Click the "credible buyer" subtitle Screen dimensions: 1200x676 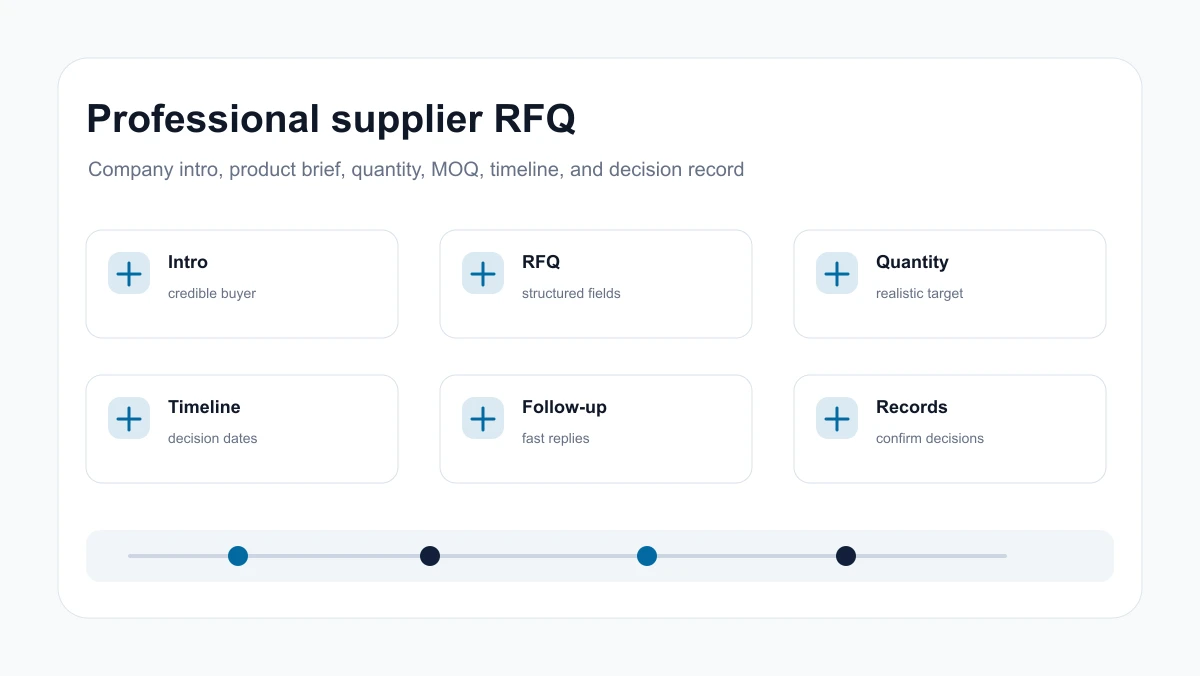[212, 294]
